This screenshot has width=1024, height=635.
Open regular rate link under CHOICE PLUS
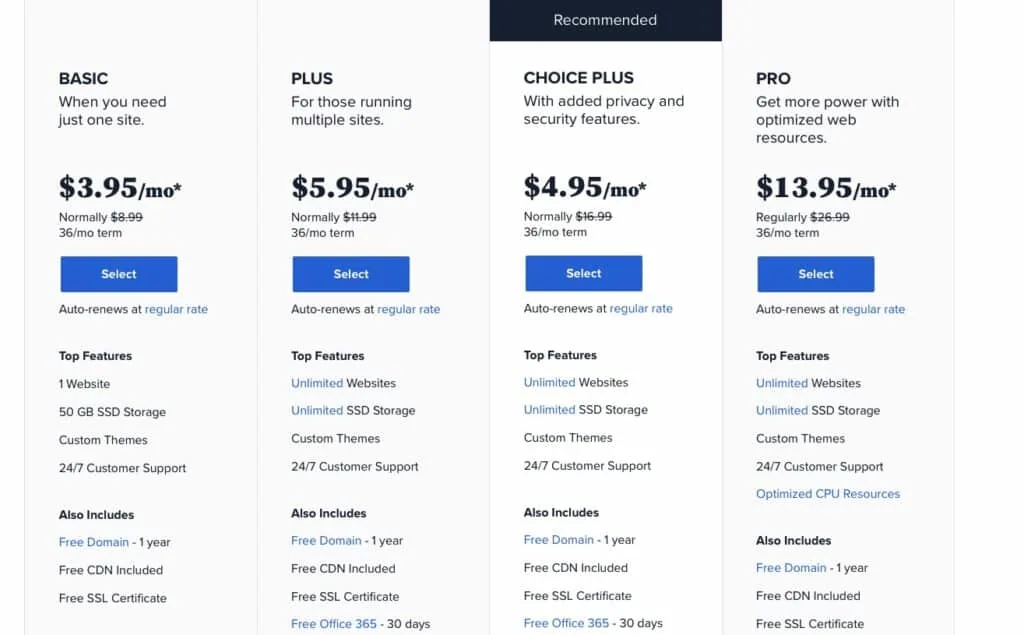click(641, 308)
